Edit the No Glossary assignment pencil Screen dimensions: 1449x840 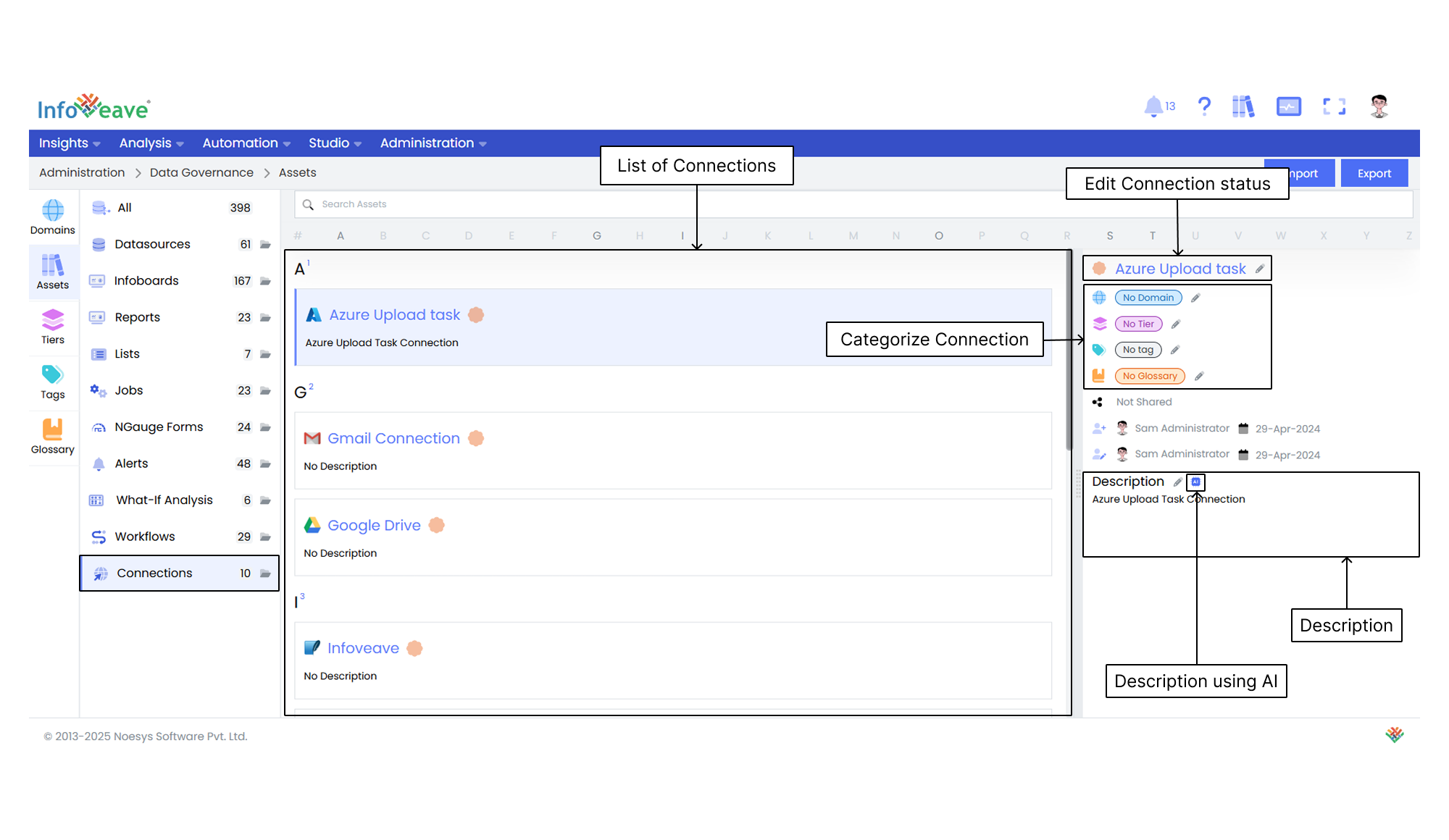point(1199,376)
